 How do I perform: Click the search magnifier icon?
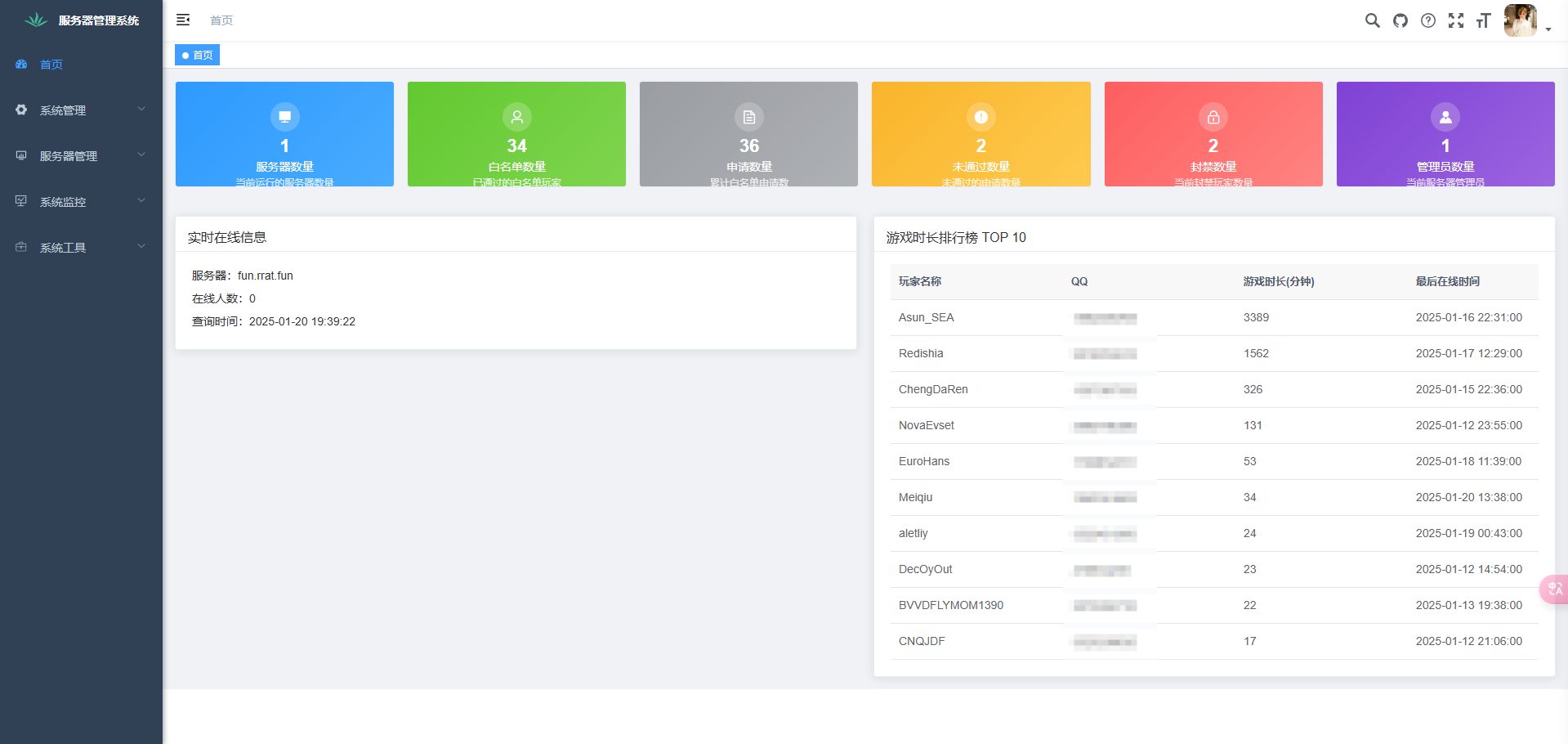tap(1372, 20)
